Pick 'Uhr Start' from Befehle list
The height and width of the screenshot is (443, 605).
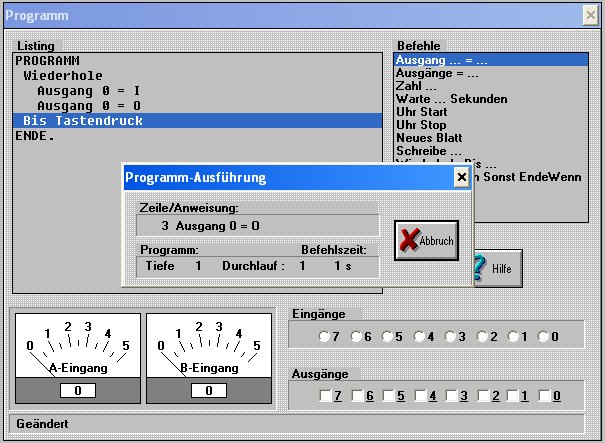click(x=422, y=112)
